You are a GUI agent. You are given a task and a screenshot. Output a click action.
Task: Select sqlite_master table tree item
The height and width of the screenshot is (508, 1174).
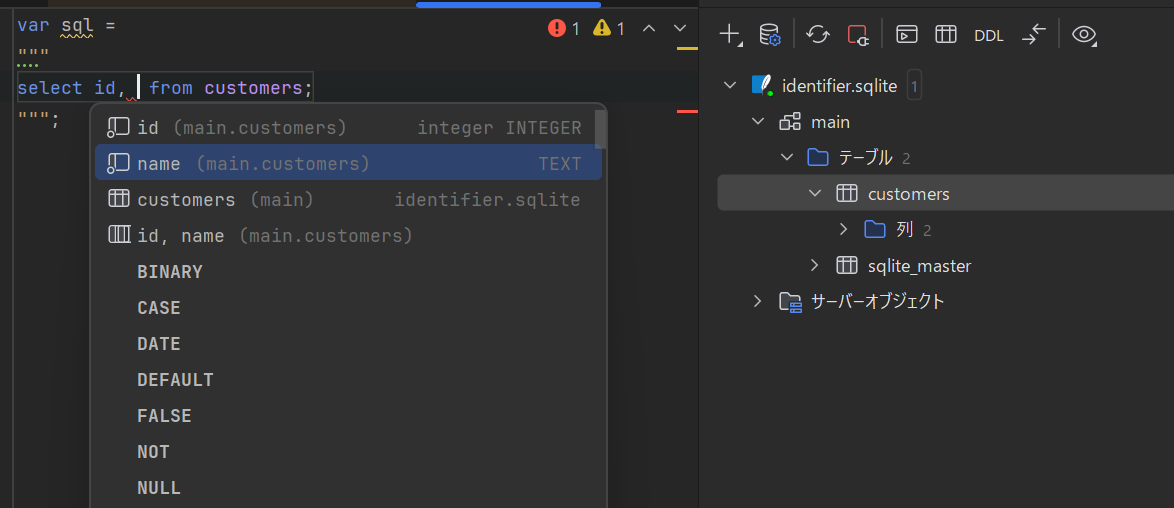point(919,266)
